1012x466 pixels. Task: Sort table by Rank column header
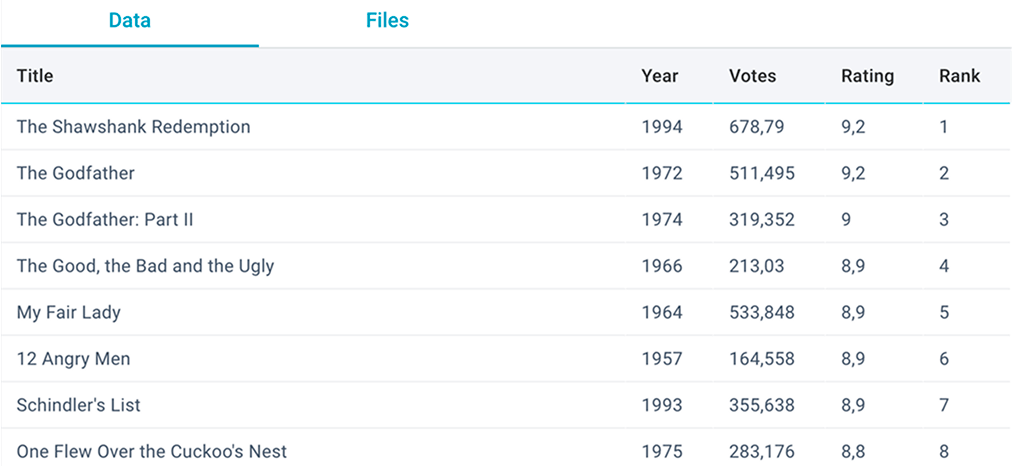click(x=959, y=76)
